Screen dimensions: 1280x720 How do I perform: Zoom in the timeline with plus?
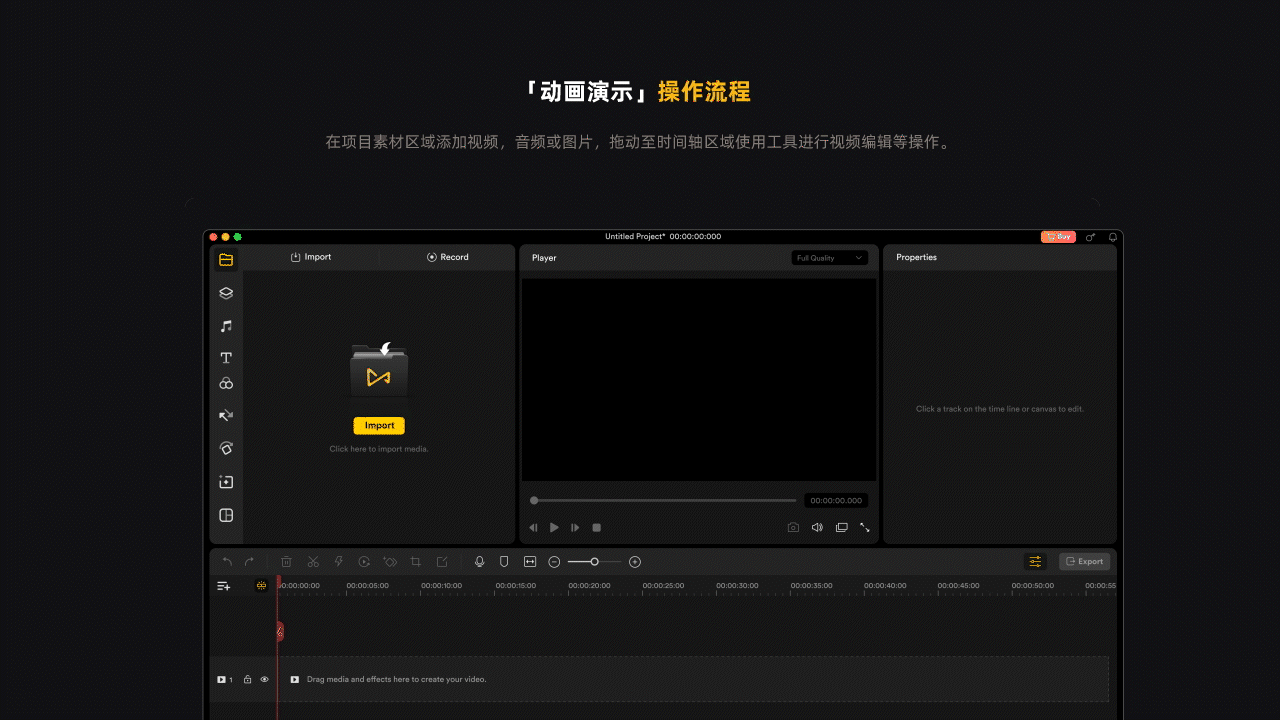click(x=635, y=562)
